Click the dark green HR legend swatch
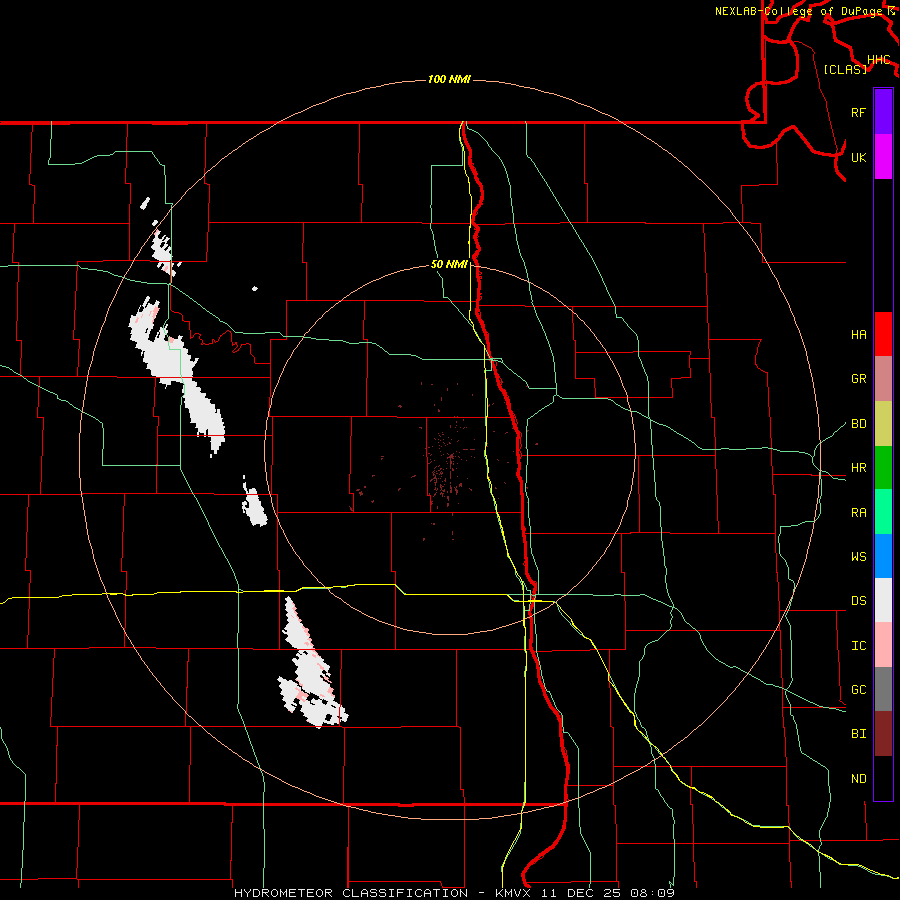The width and height of the screenshot is (900, 900). click(883, 468)
